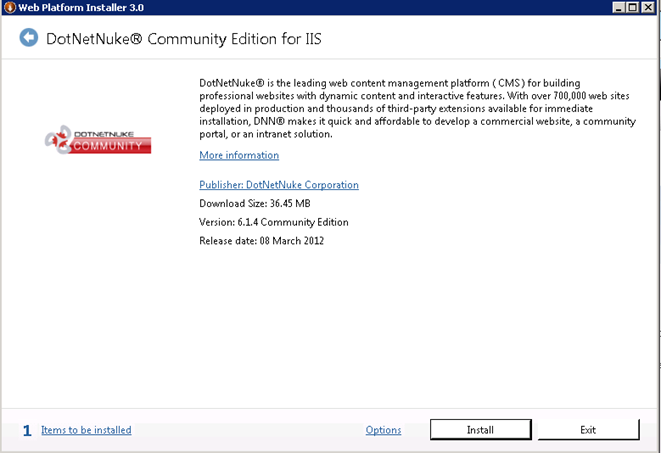661x453 pixels.
Task: Click the Version: 6.1.4 Community Edition text
Action: pyautogui.click(x=274, y=222)
